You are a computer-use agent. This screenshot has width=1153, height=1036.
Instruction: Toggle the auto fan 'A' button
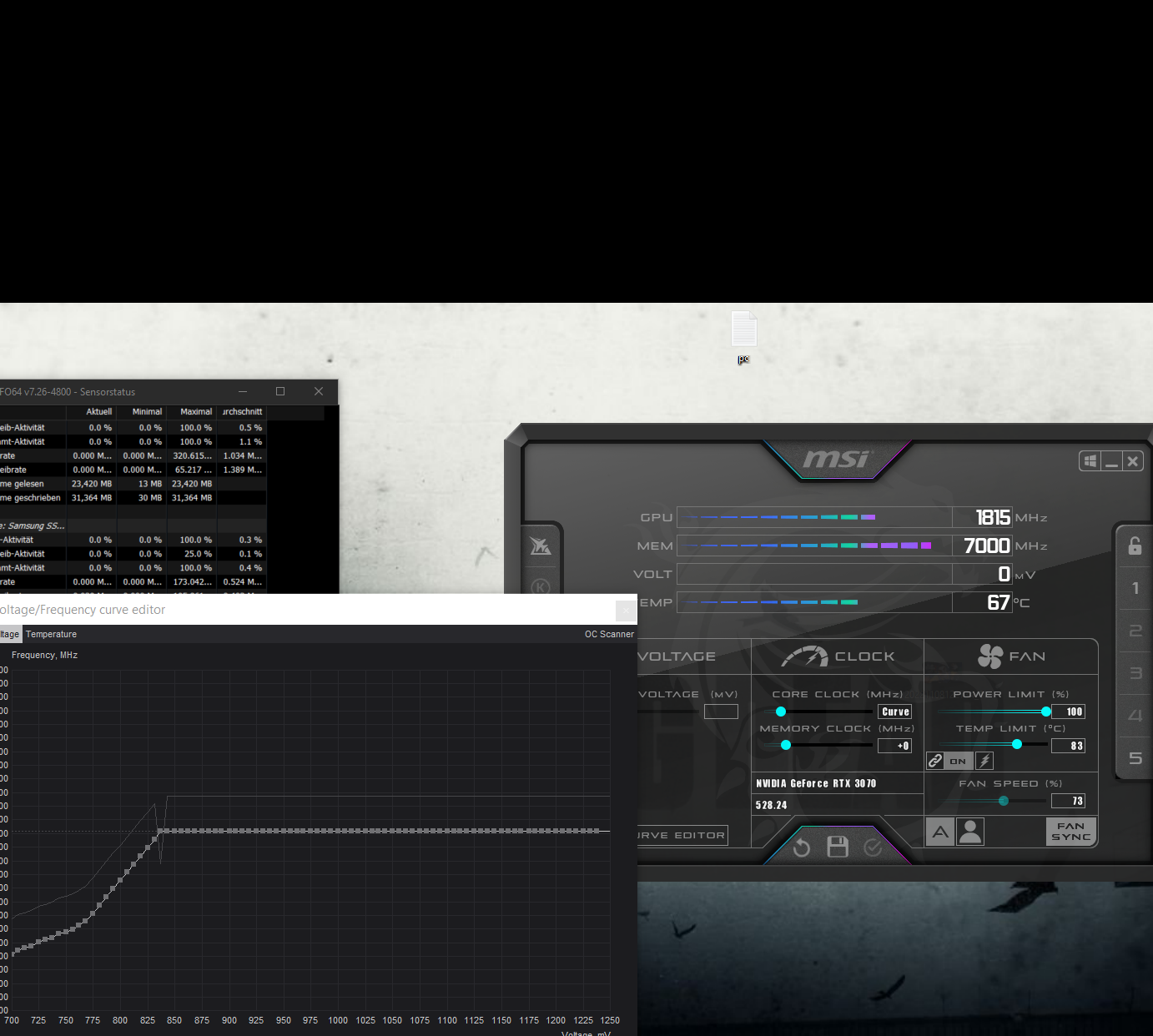coord(940,832)
